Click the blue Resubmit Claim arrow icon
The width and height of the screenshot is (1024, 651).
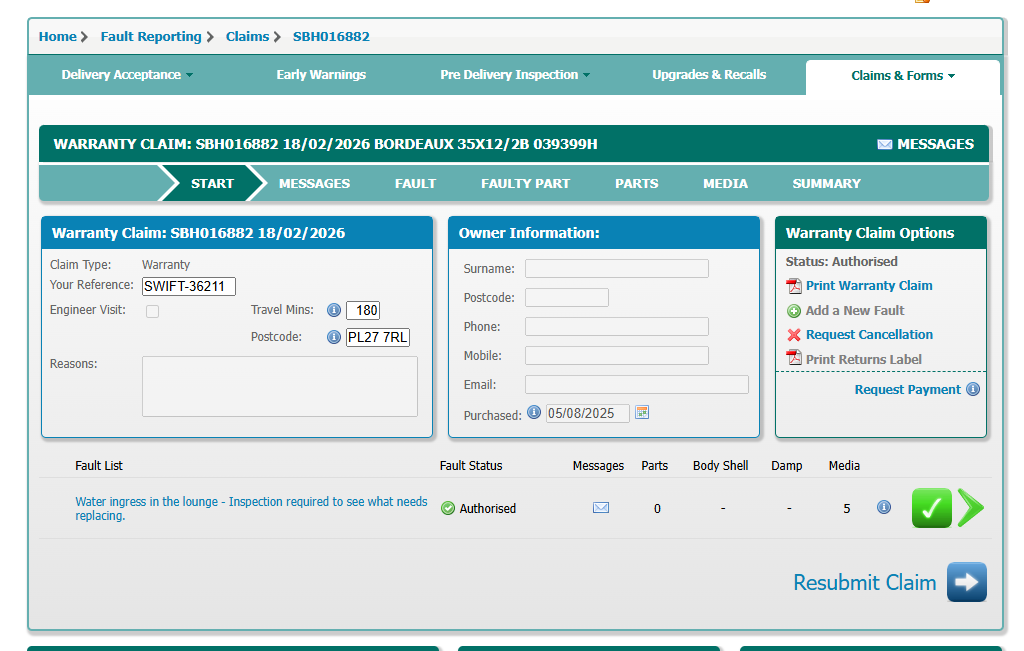[x=966, y=582]
